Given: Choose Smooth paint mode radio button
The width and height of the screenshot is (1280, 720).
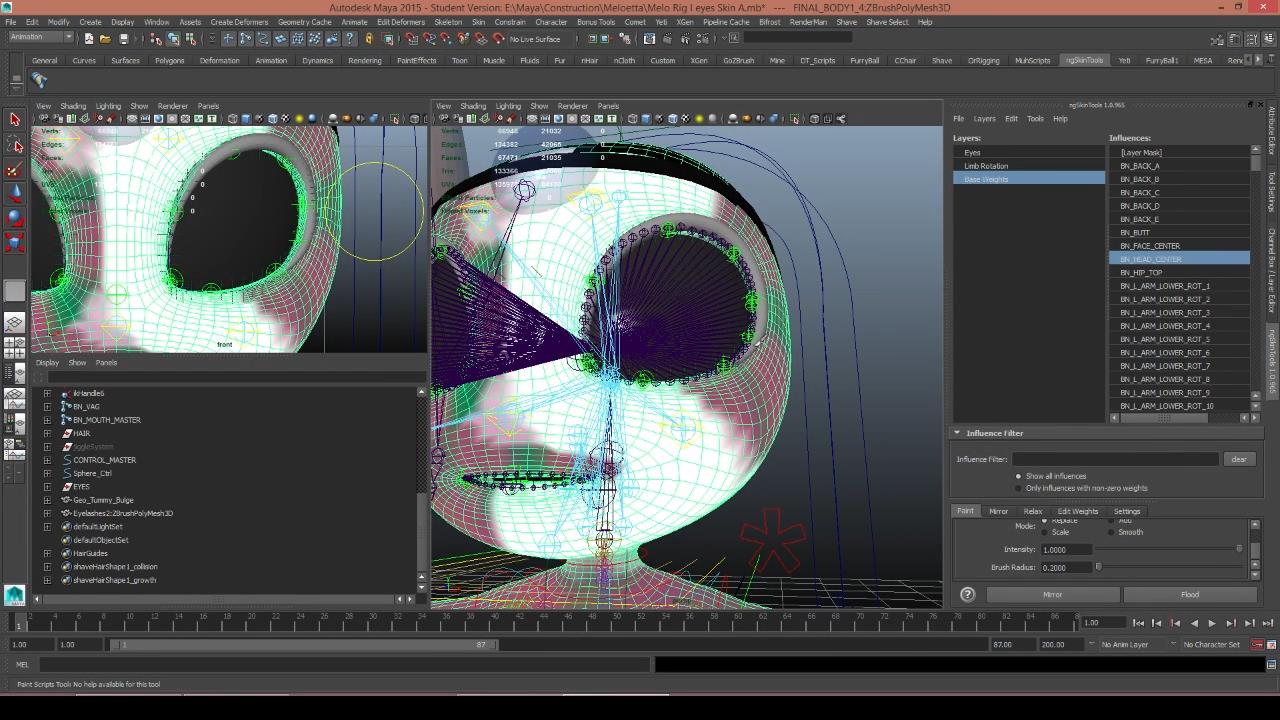Looking at the screenshot, I should tap(1113, 532).
